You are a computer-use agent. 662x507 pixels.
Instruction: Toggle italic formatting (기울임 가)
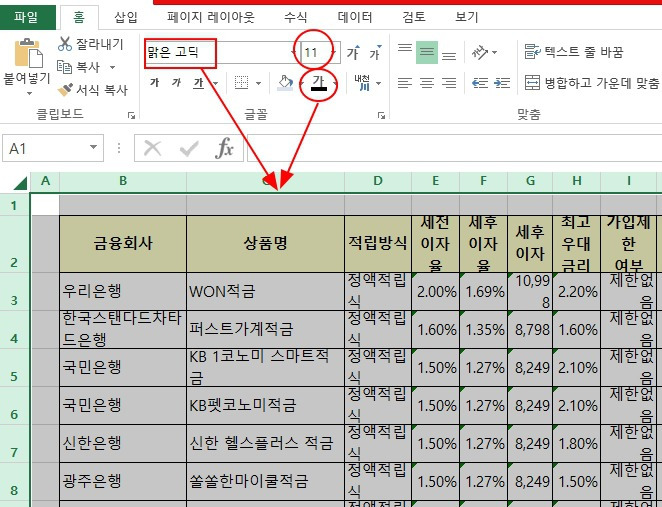click(x=176, y=83)
